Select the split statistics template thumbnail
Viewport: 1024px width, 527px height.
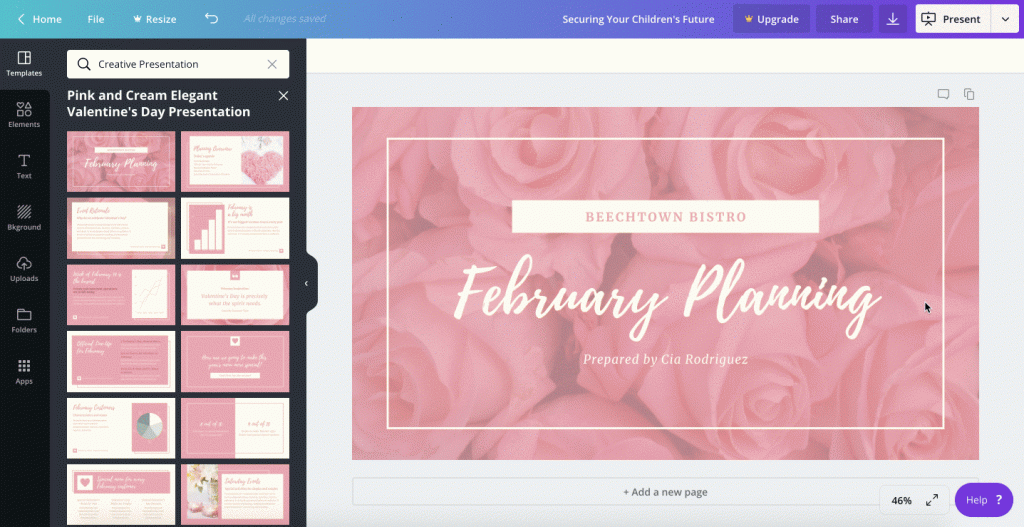tap(235, 428)
